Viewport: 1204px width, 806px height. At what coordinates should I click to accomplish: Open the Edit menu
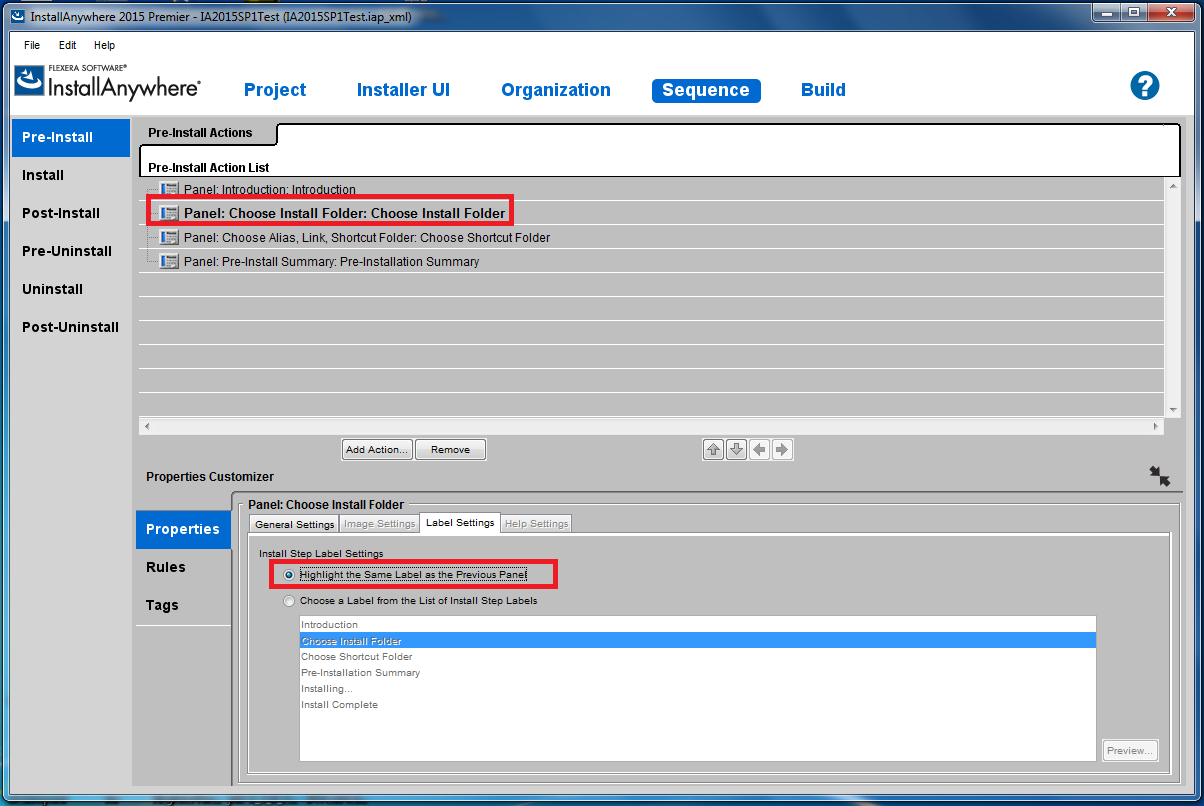pos(67,45)
